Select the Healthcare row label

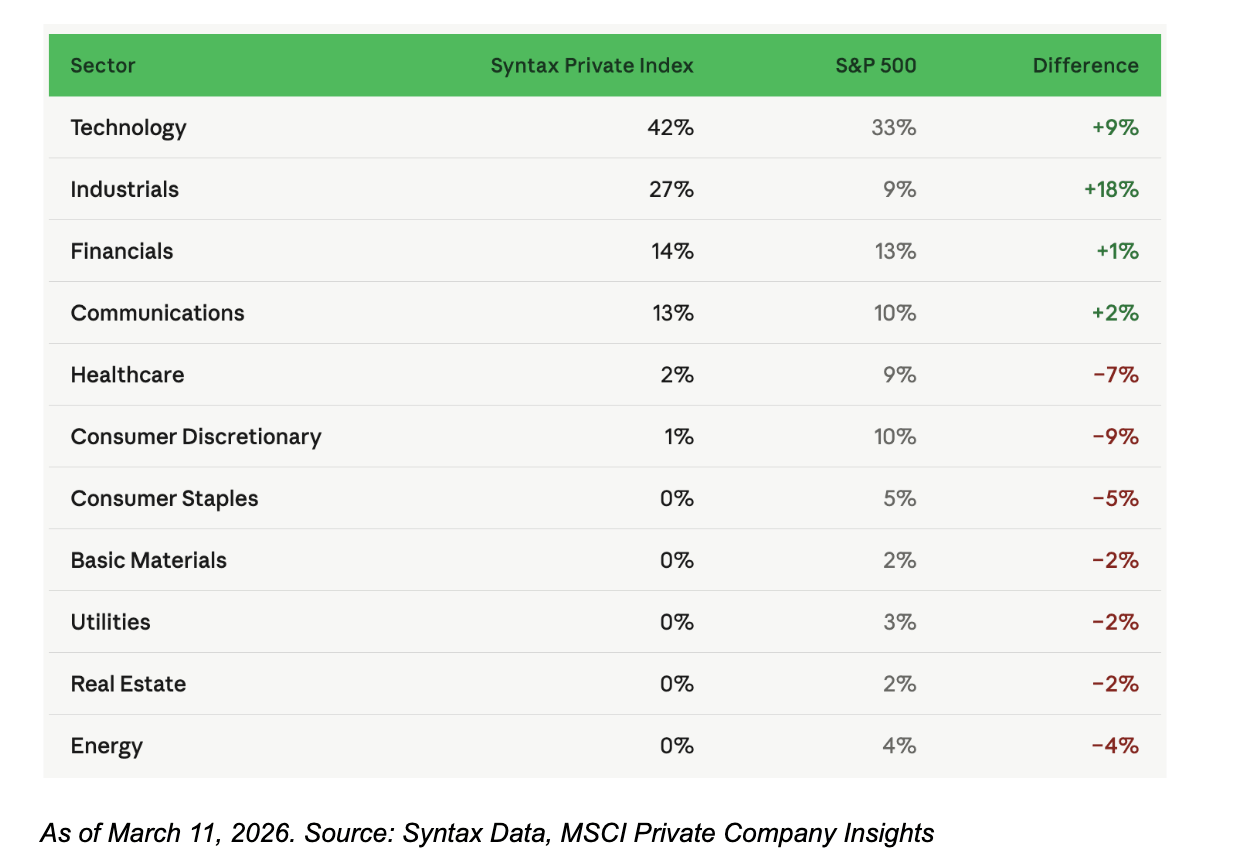click(128, 375)
